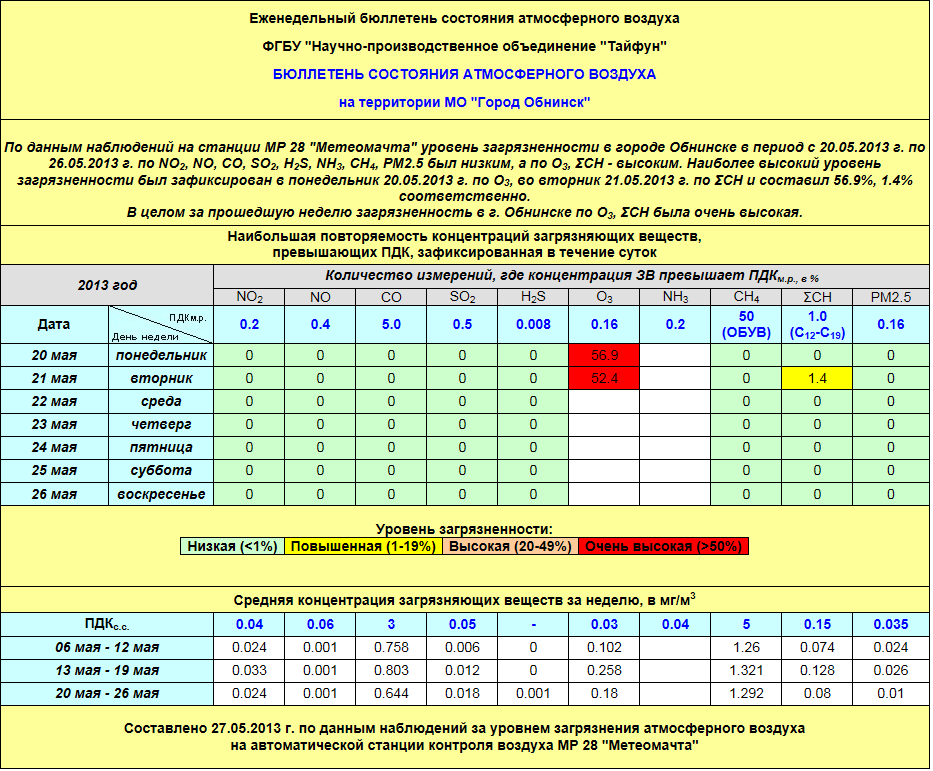This screenshot has width=933, height=771.
Task: Click the 'ПДКс.с.' row label
Action: [x=108, y=625]
